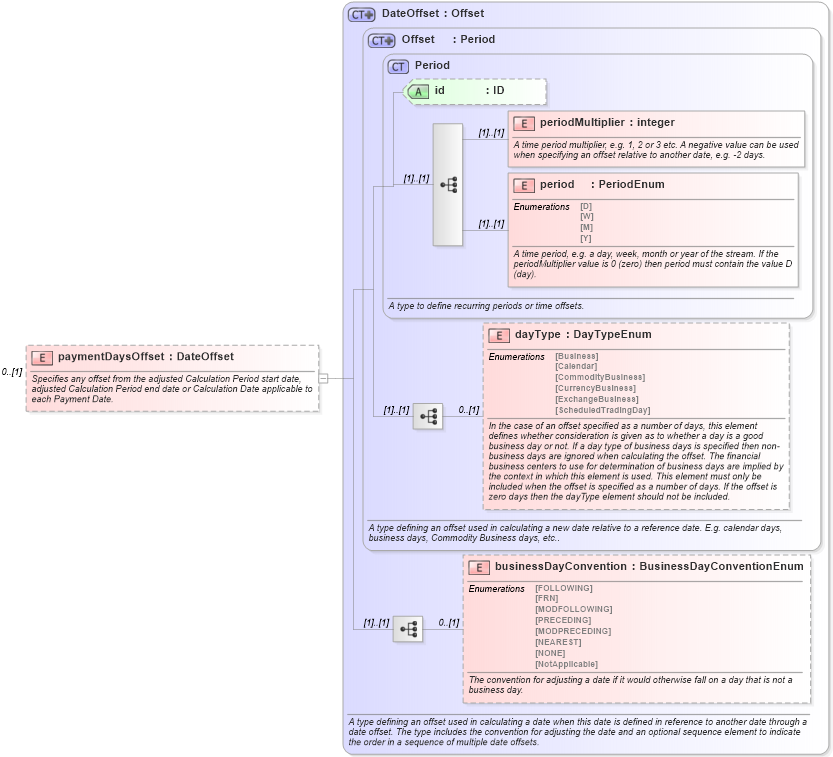
Task: Click the 0..[1] cardinality label near businessDayConvention
Action: [447, 620]
